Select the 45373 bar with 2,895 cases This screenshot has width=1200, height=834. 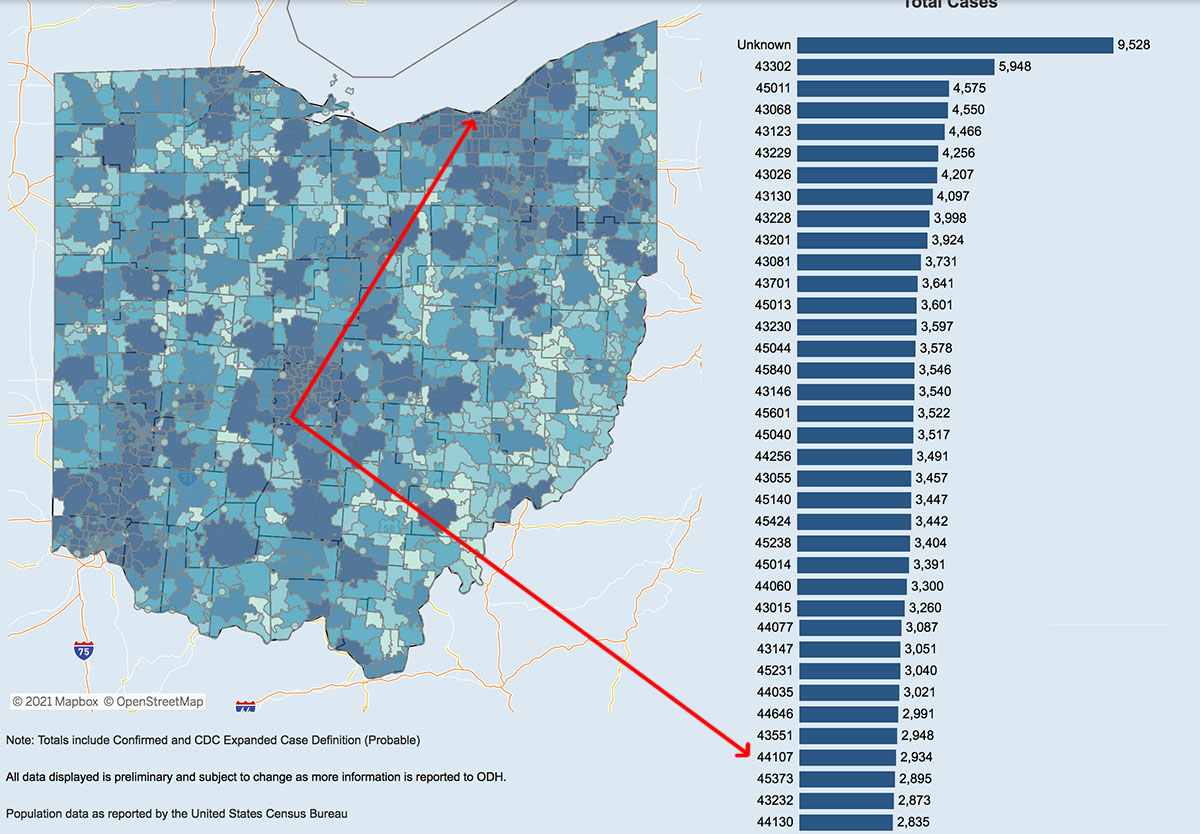tap(846, 779)
